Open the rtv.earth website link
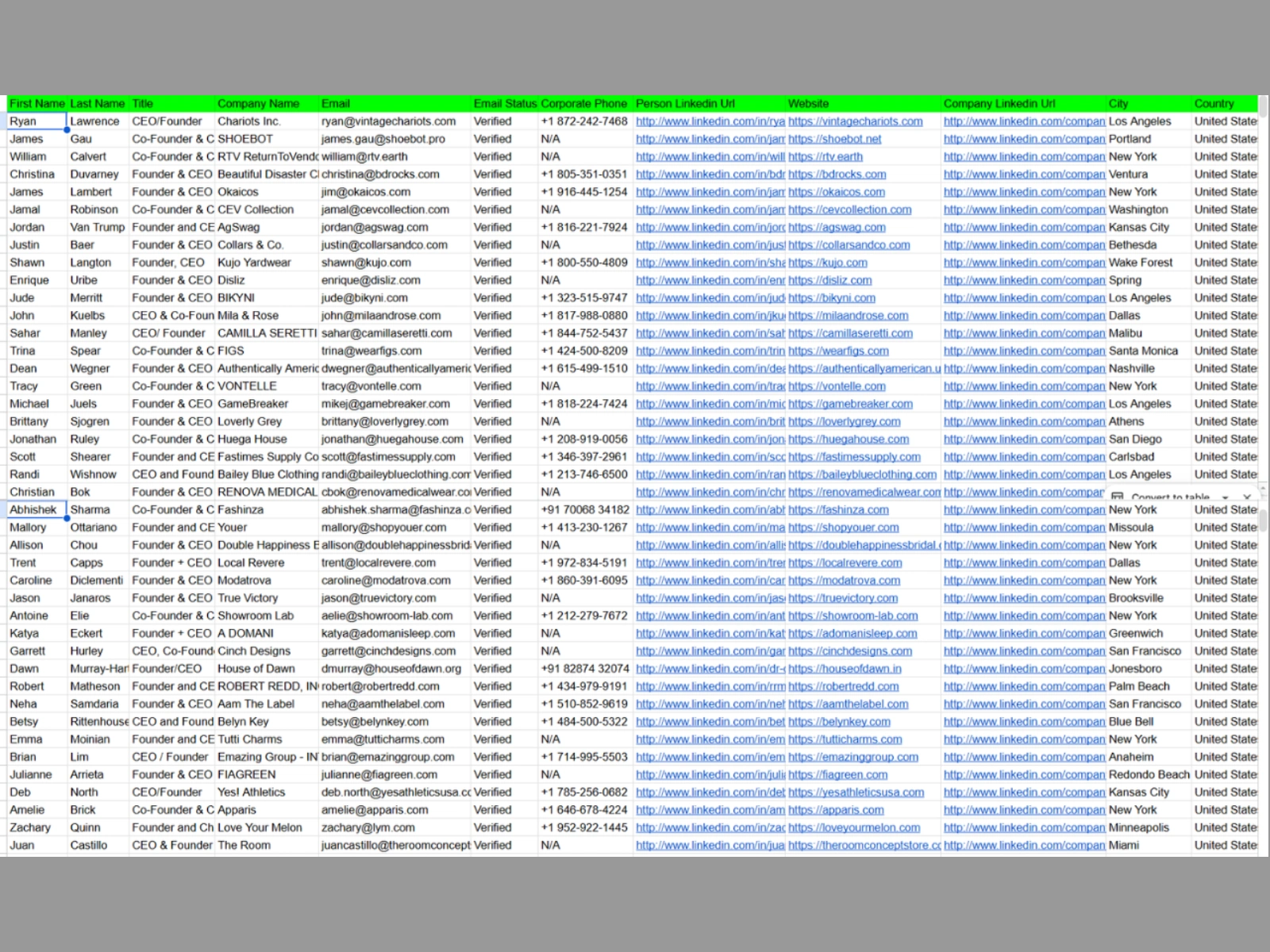 click(x=825, y=156)
